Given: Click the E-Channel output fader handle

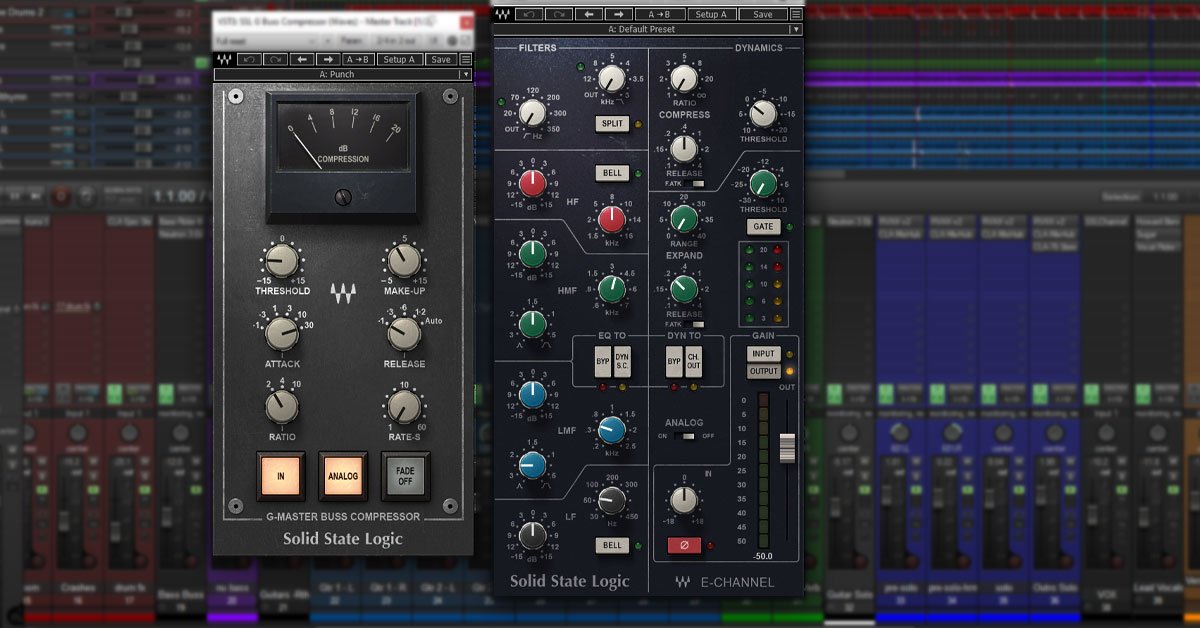Looking at the screenshot, I should [787, 447].
